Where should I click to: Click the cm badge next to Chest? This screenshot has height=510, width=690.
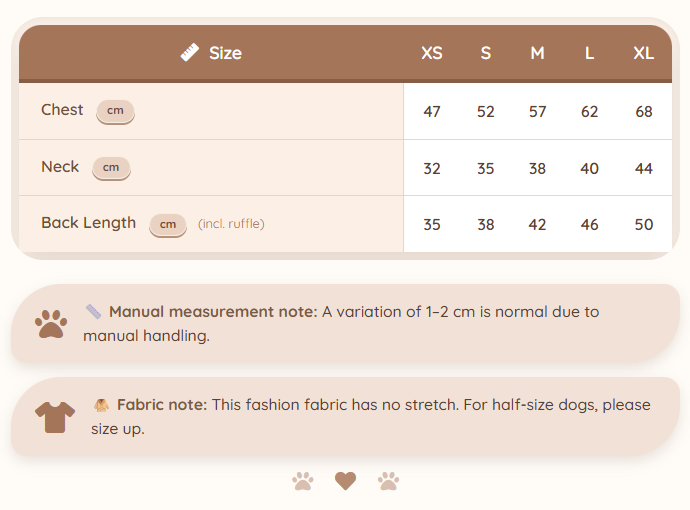(115, 111)
